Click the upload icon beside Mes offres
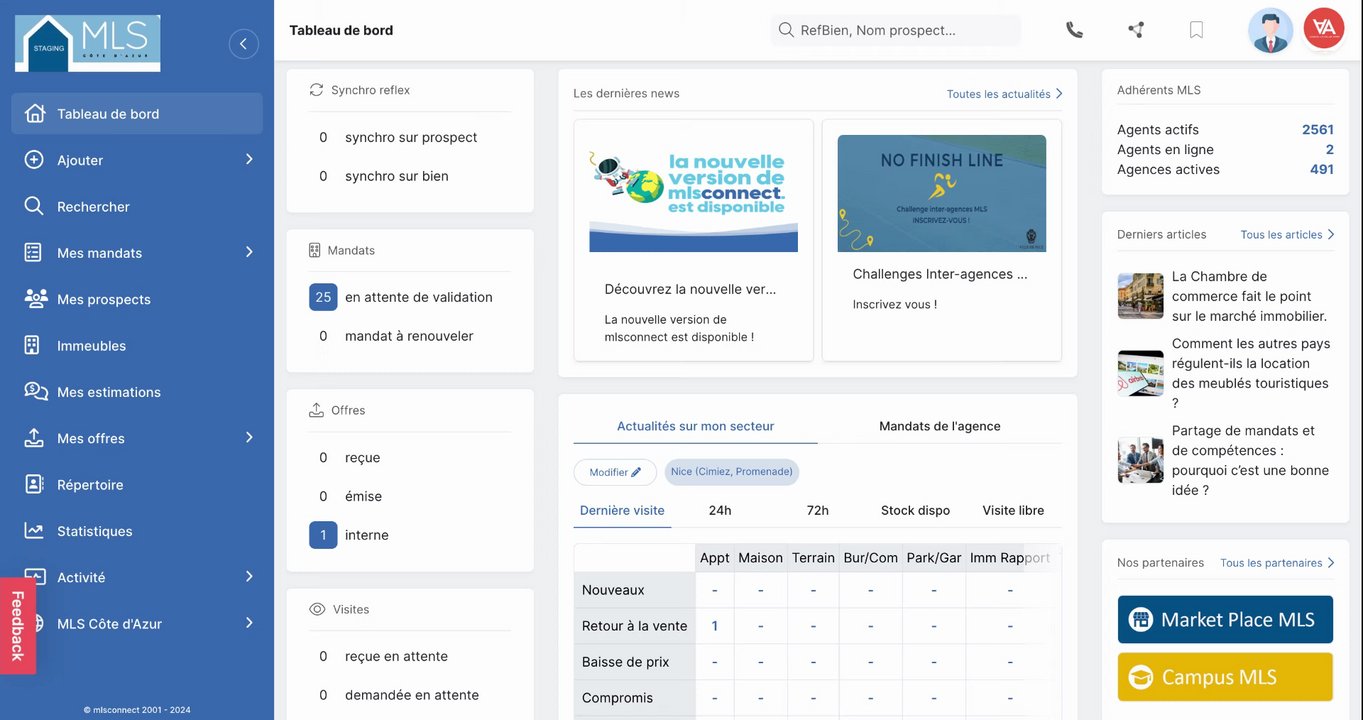1363x720 pixels. click(x=34, y=438)
